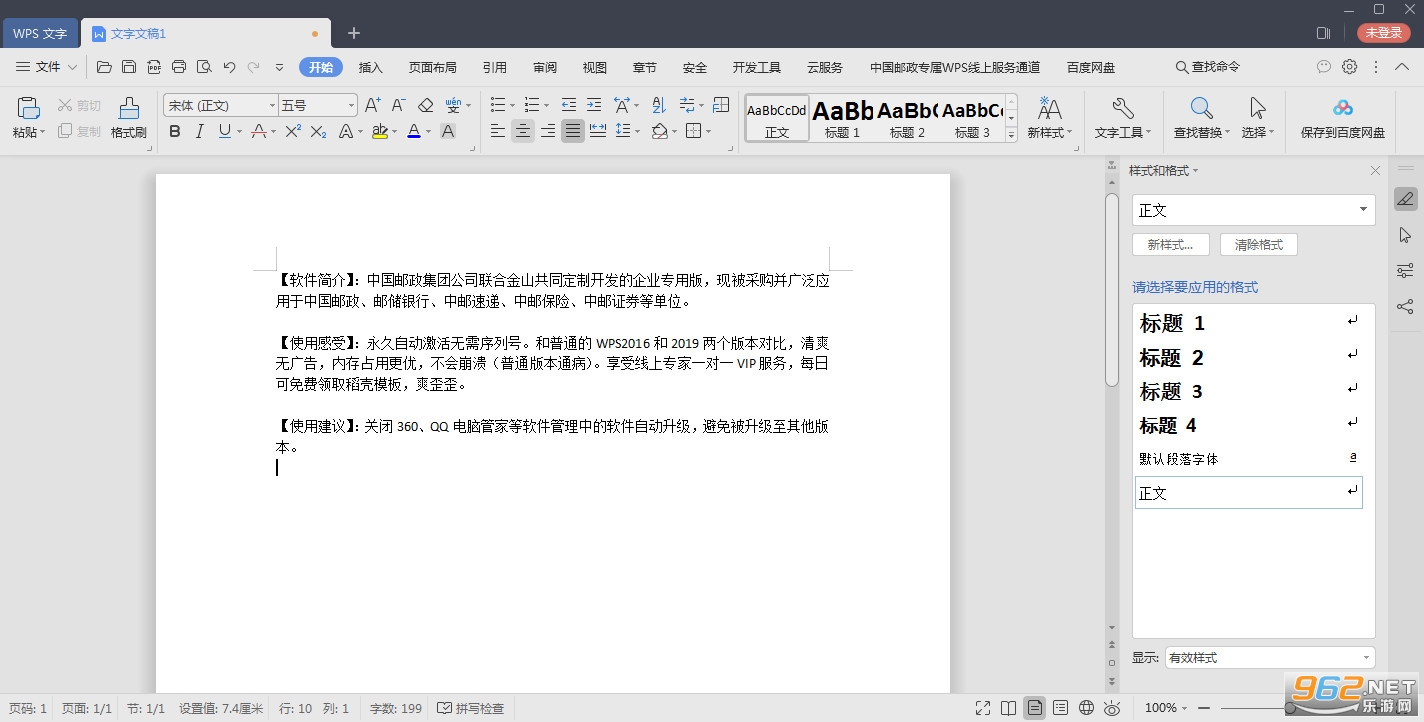Image resolution: width=1424 pixels, height=722 pixels.
Task: Open the 显示 有效样式 dropdown
Action: [x=1270, y=658]
